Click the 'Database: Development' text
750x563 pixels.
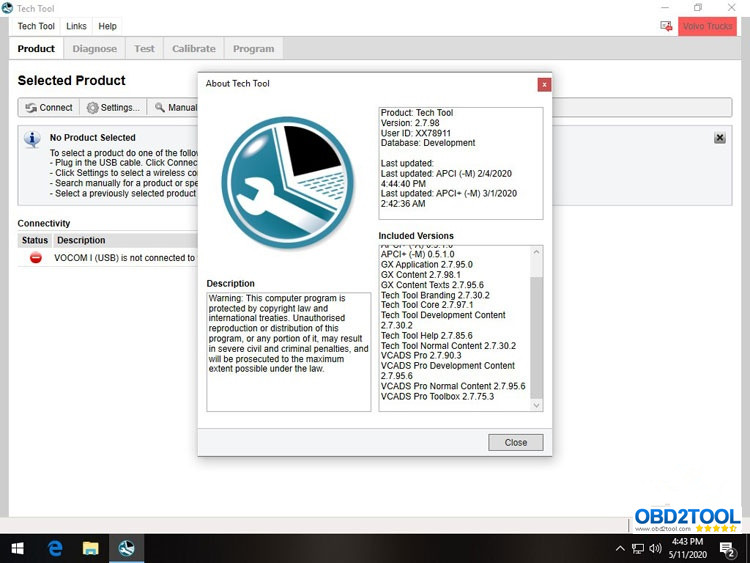click(x=428, y=143)
